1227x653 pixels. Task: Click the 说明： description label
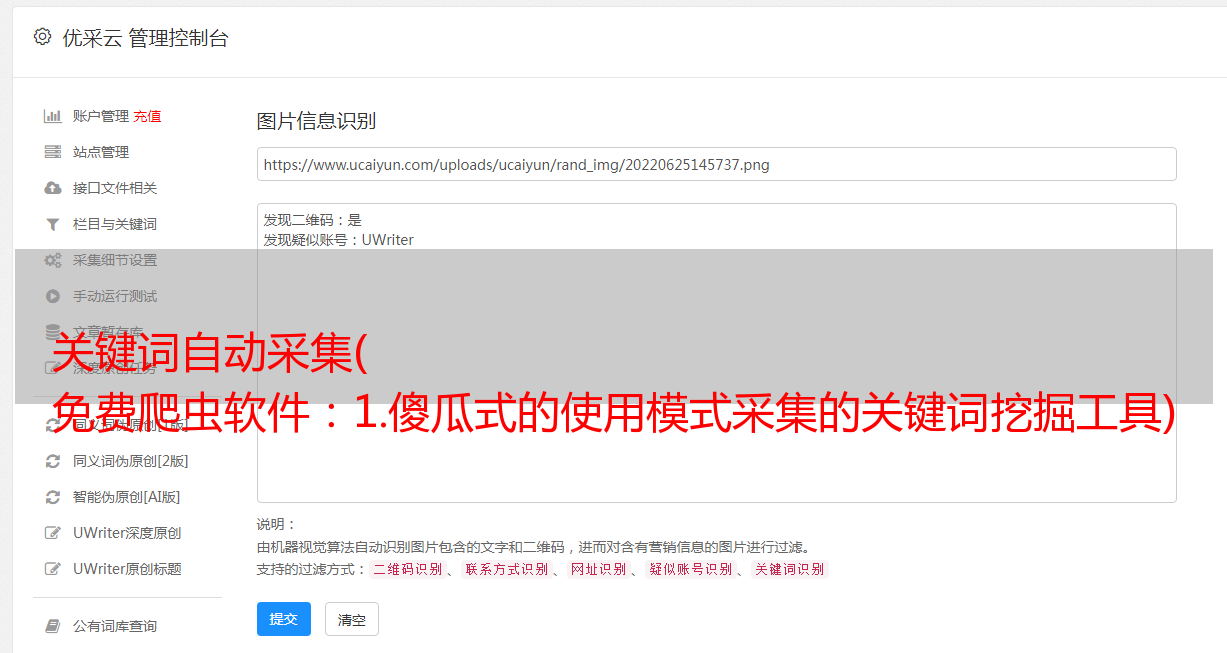[277, 524]
